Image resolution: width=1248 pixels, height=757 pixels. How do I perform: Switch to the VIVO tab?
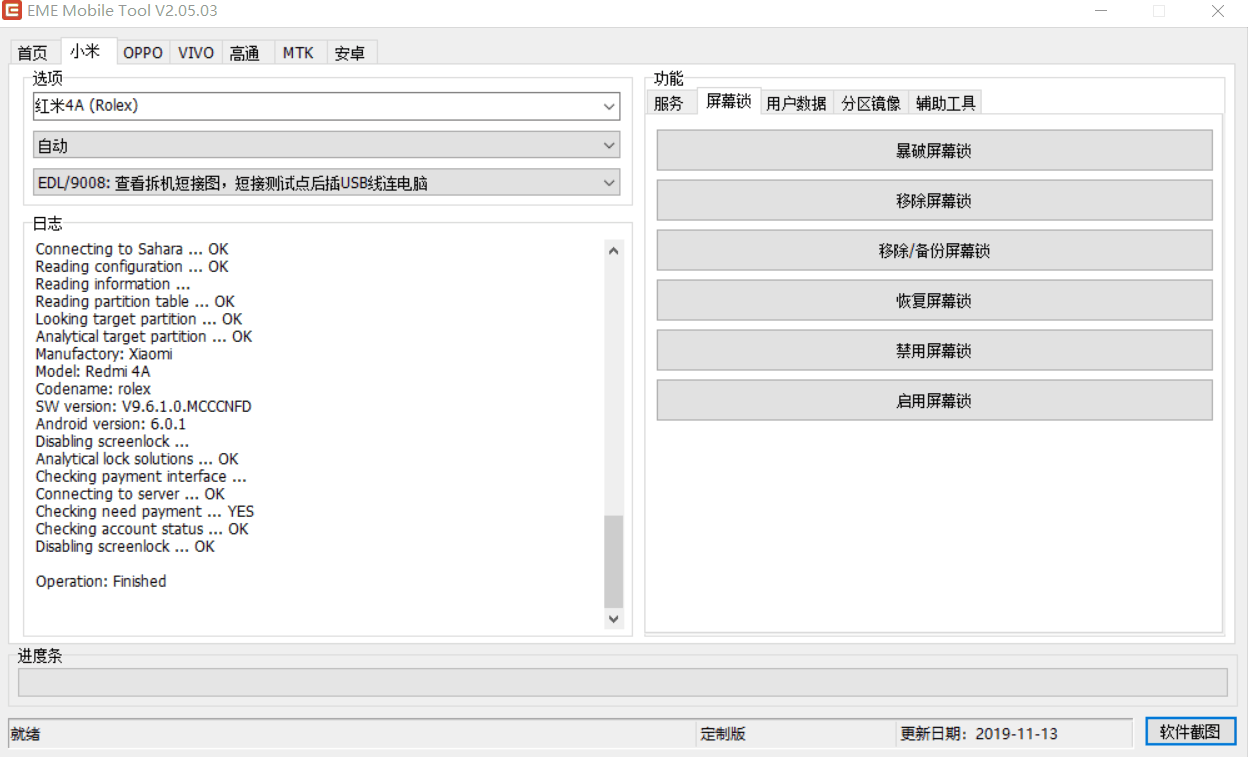click(x=196, y=53)
